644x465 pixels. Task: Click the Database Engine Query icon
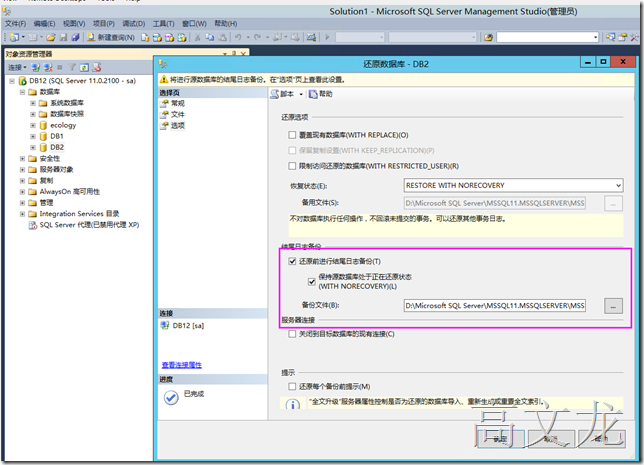[145, 37]
